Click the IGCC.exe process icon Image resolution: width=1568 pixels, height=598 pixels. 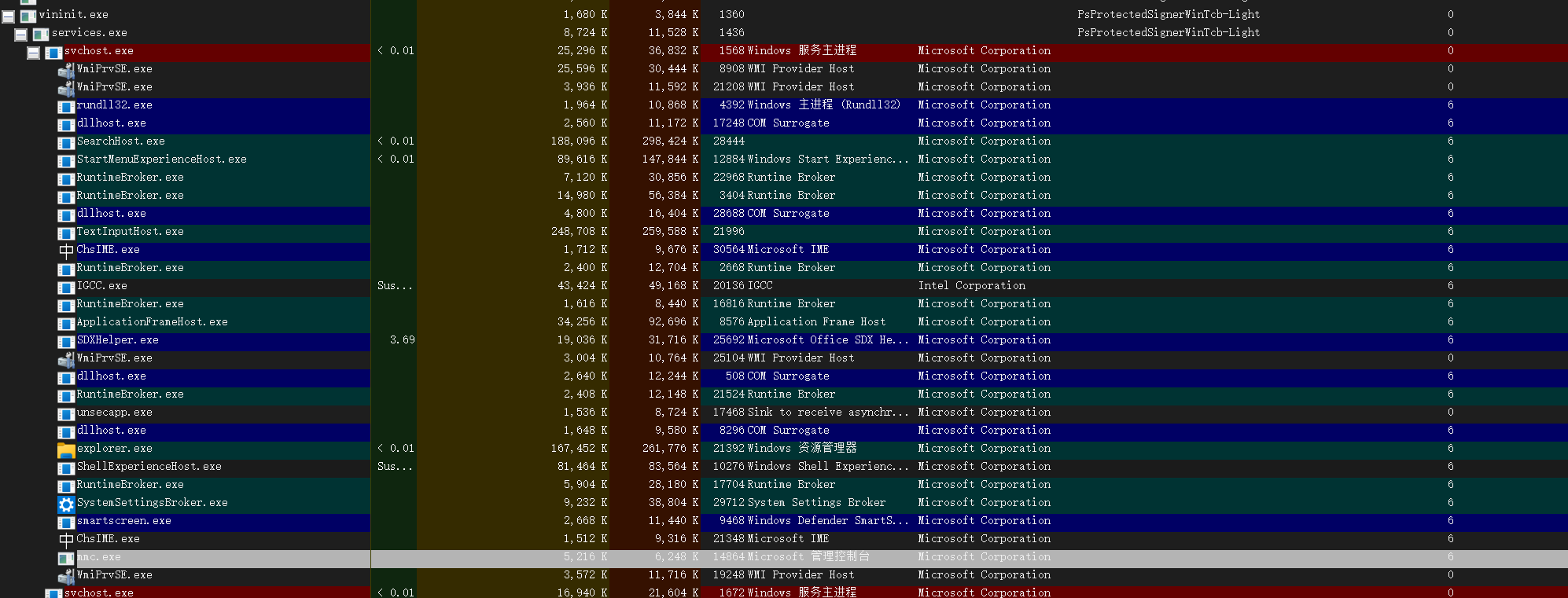[x=66, y=287]
